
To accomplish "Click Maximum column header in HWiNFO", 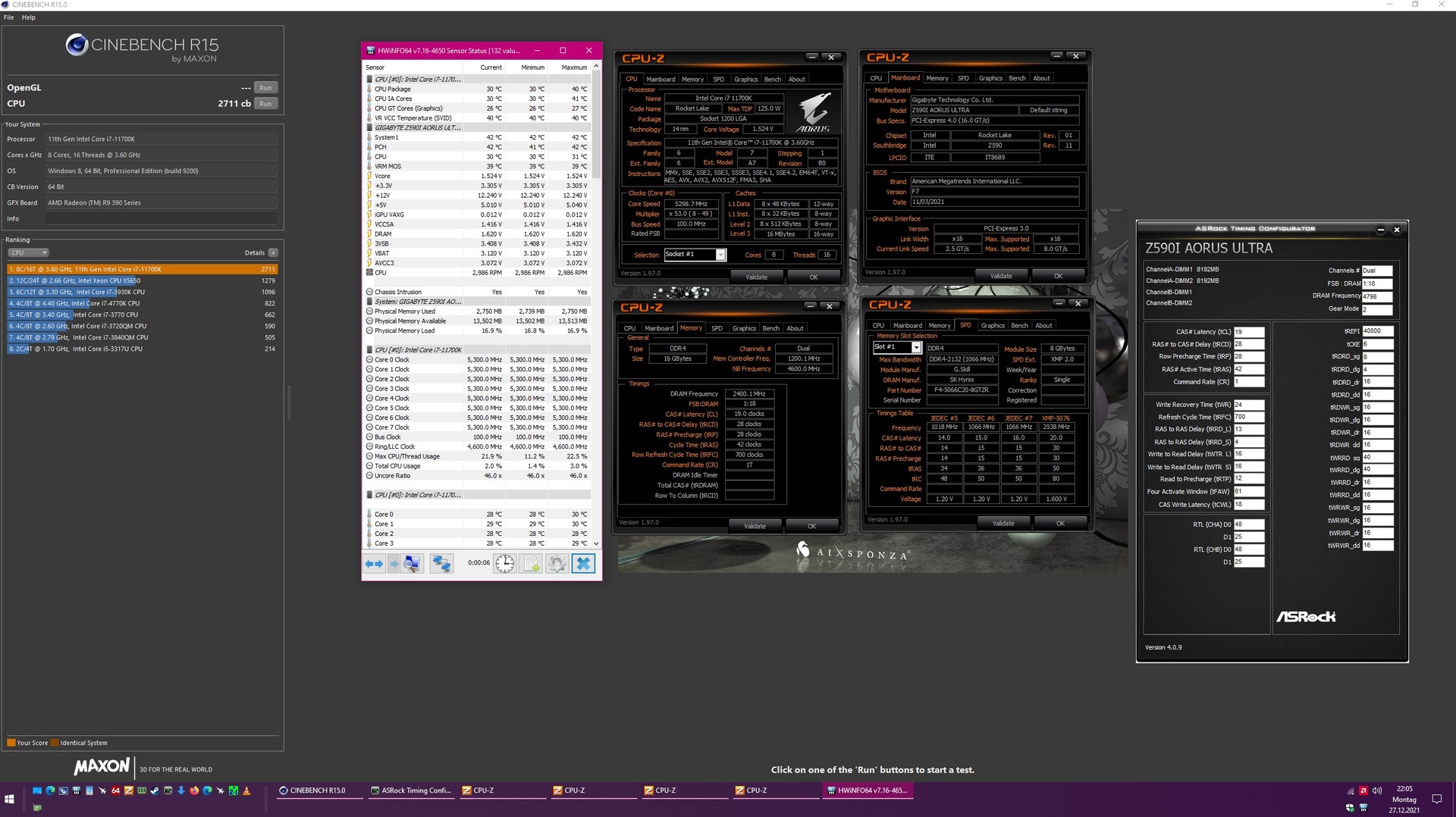I will pos(574,67).
